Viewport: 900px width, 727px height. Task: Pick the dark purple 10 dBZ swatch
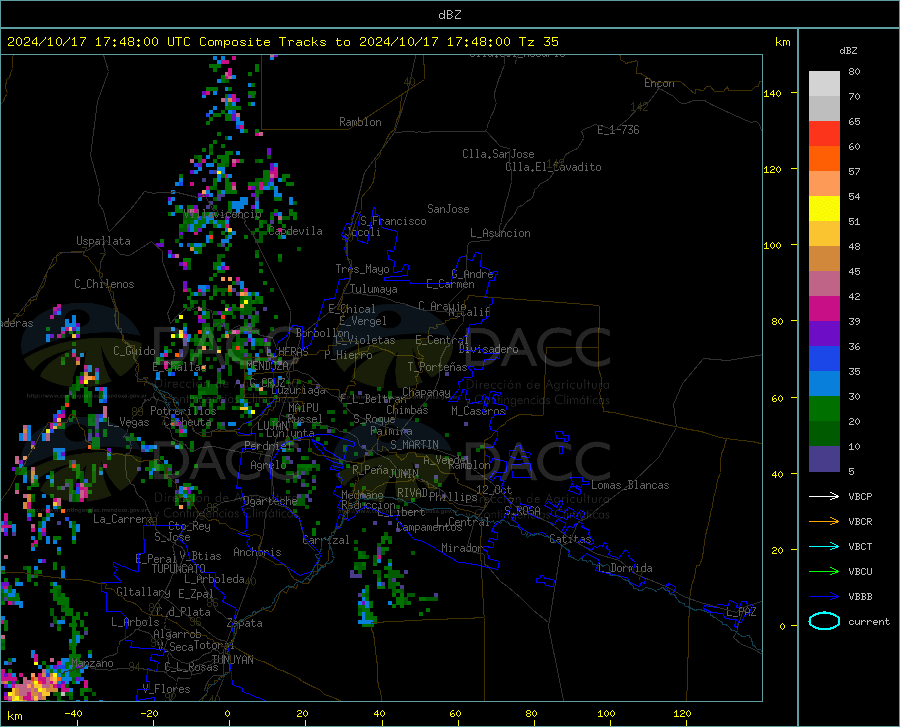coord(824,458)
